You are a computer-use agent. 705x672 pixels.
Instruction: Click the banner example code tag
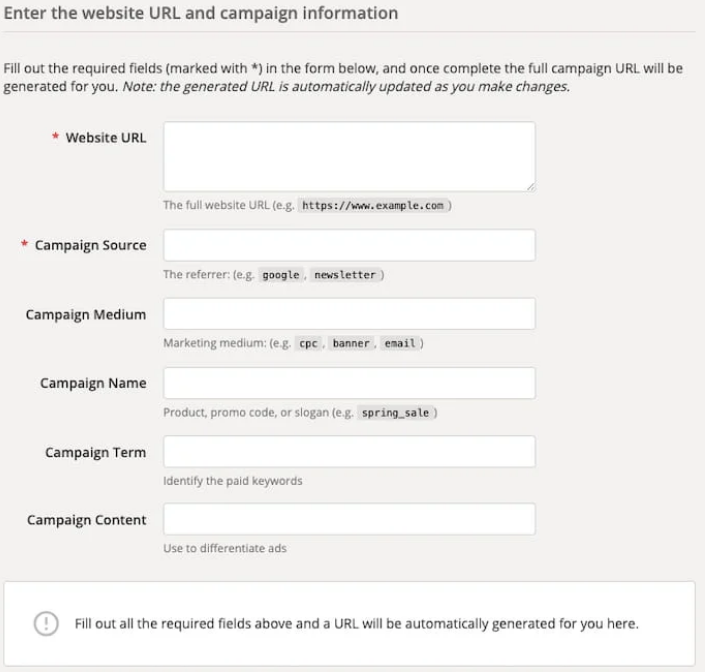click(x=351, y=343)
